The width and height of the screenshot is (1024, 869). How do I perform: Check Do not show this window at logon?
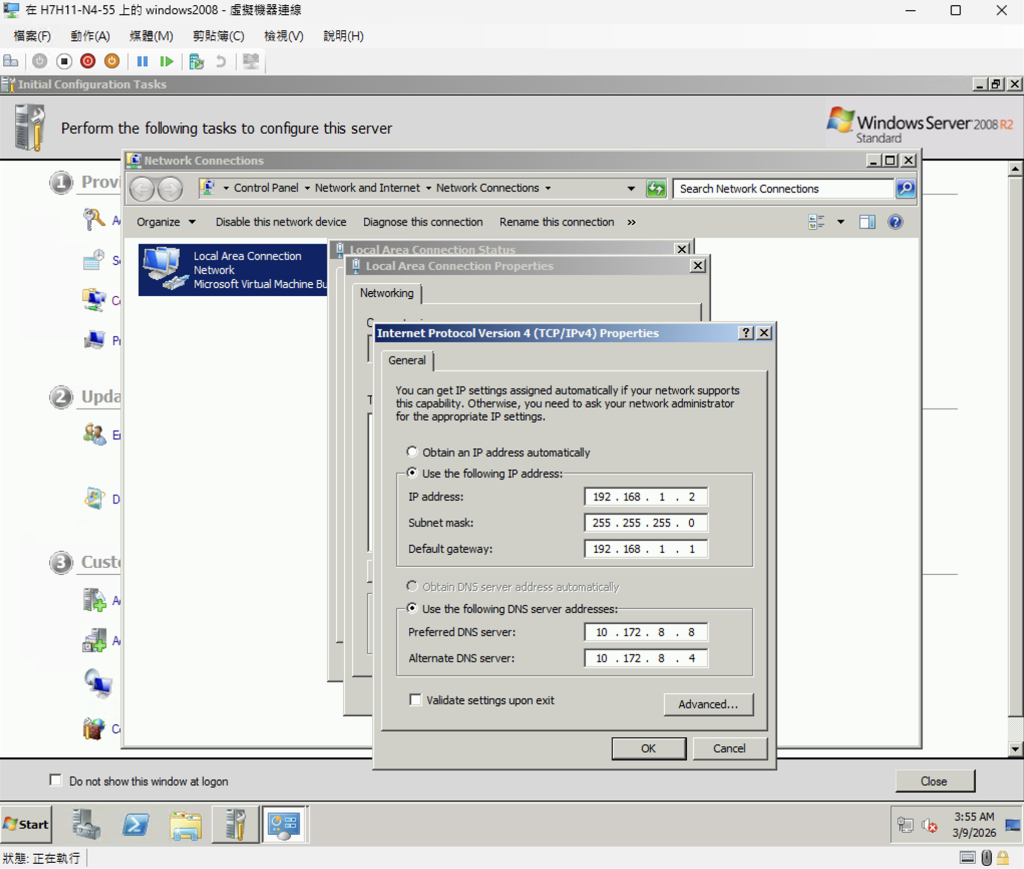[x=56, y=781]
